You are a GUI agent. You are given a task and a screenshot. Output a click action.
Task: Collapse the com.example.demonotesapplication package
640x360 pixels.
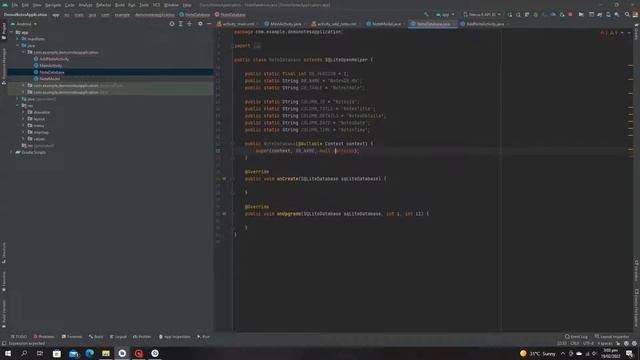coord(24,52)
